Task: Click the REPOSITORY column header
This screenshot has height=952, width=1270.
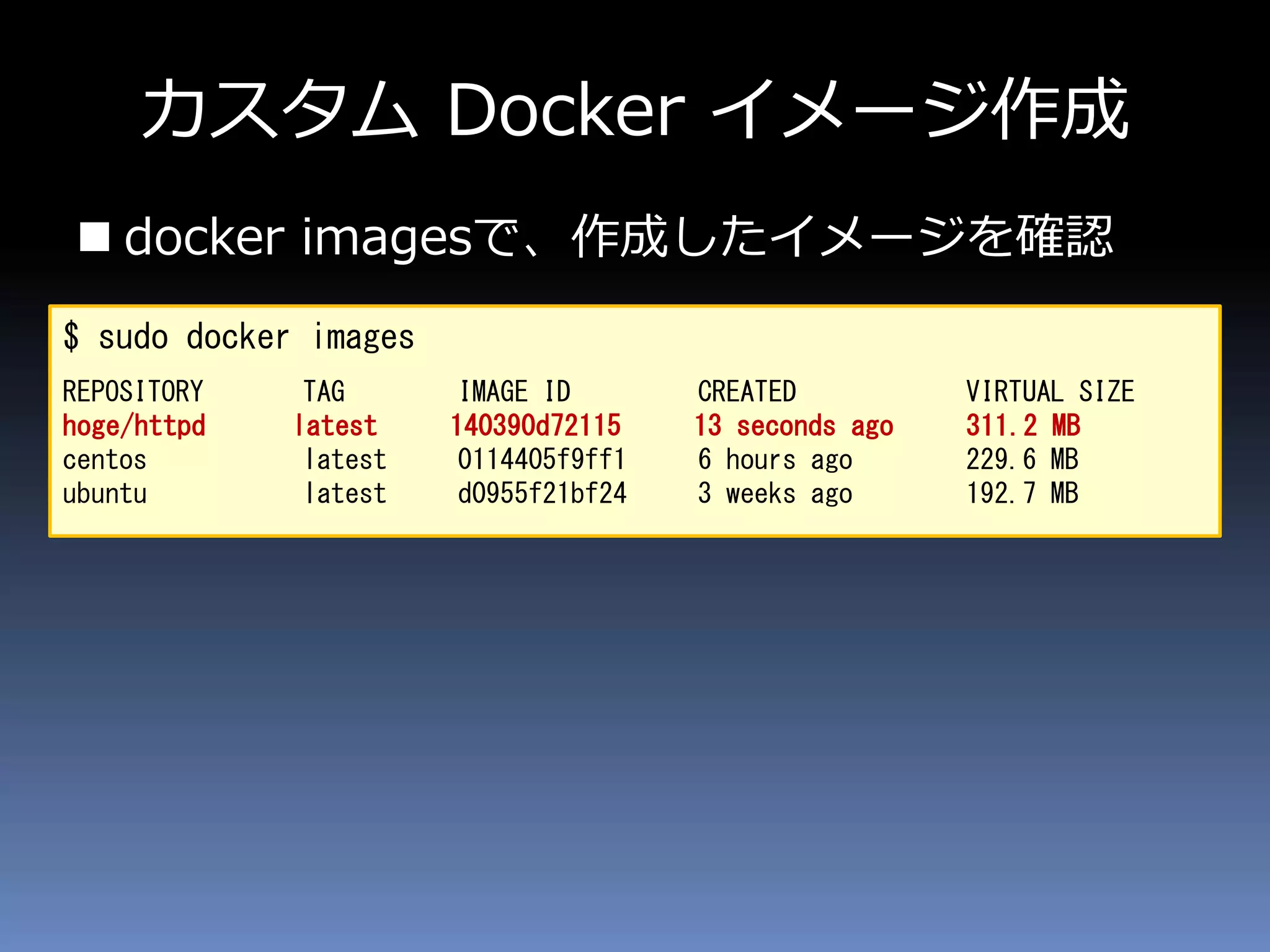Action: [x=133, y=392]
